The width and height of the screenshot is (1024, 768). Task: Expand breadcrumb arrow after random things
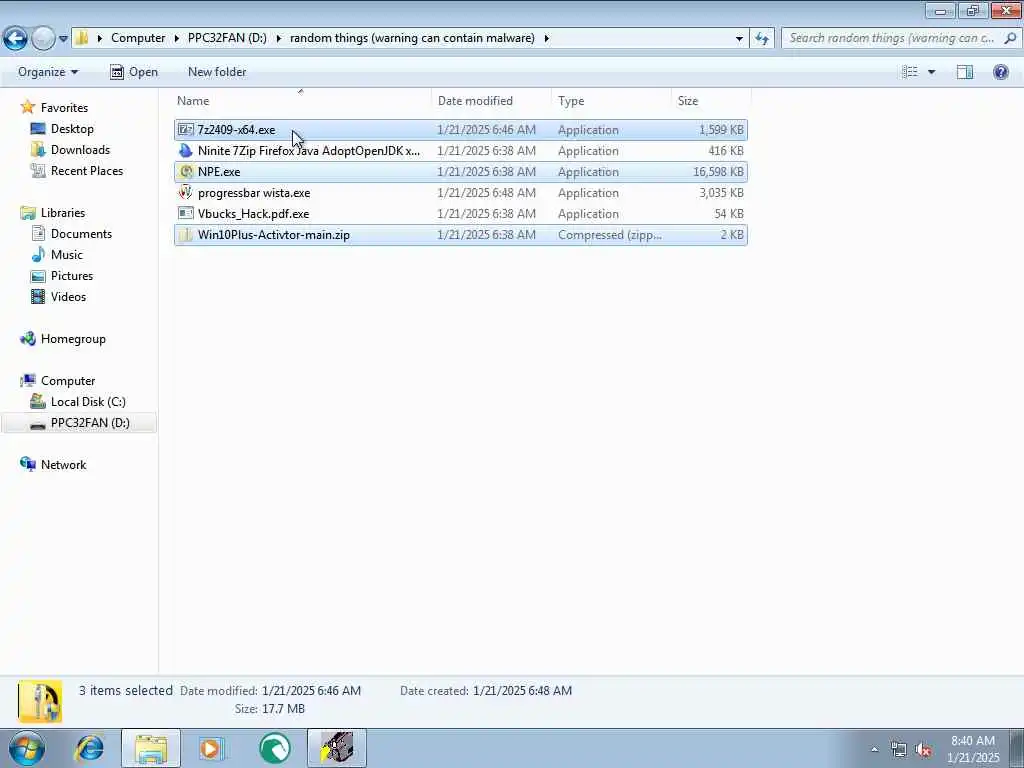coord(547,38)
